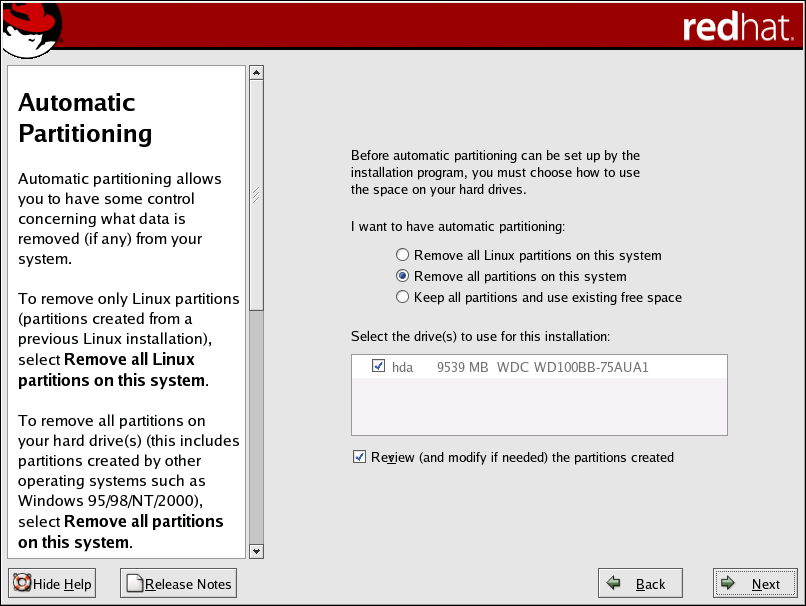
Task: Toggle the hda drive checkbox
Action: tap(378, 366)
